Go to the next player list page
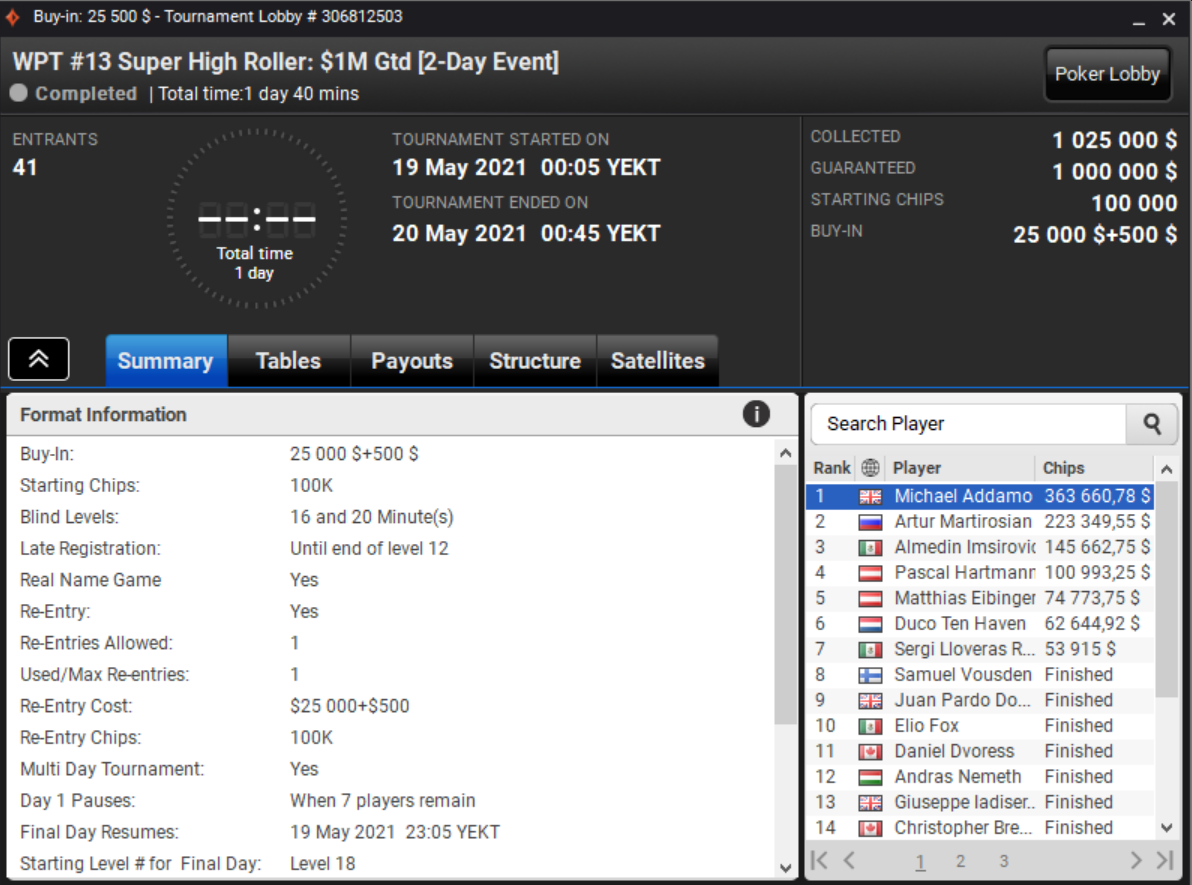1192x885 pixels. click(x=1136, y=860)
